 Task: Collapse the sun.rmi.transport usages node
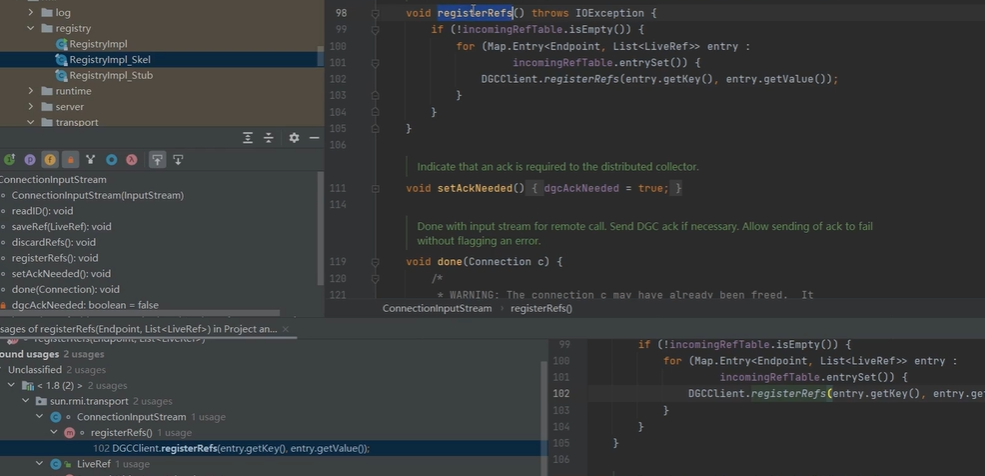(x=26, y=401)
